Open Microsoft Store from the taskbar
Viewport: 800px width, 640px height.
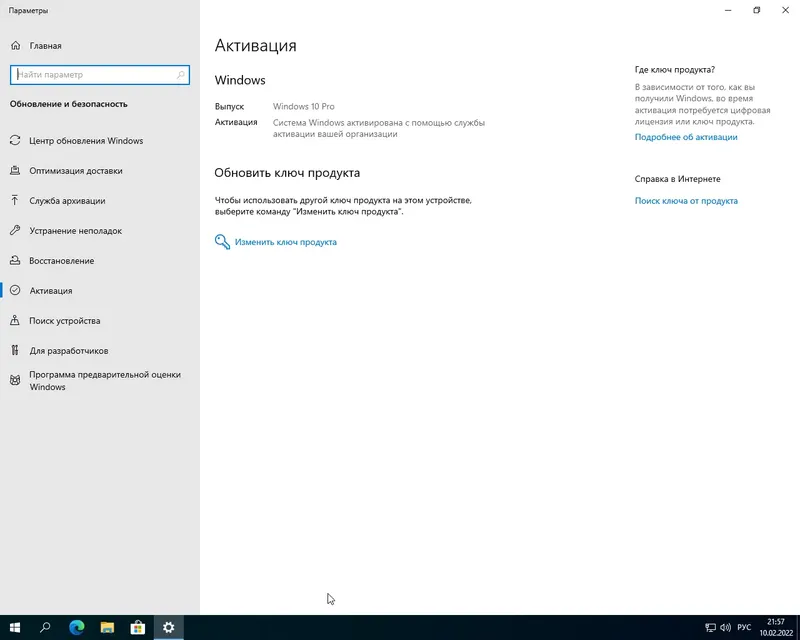(138, 627)
